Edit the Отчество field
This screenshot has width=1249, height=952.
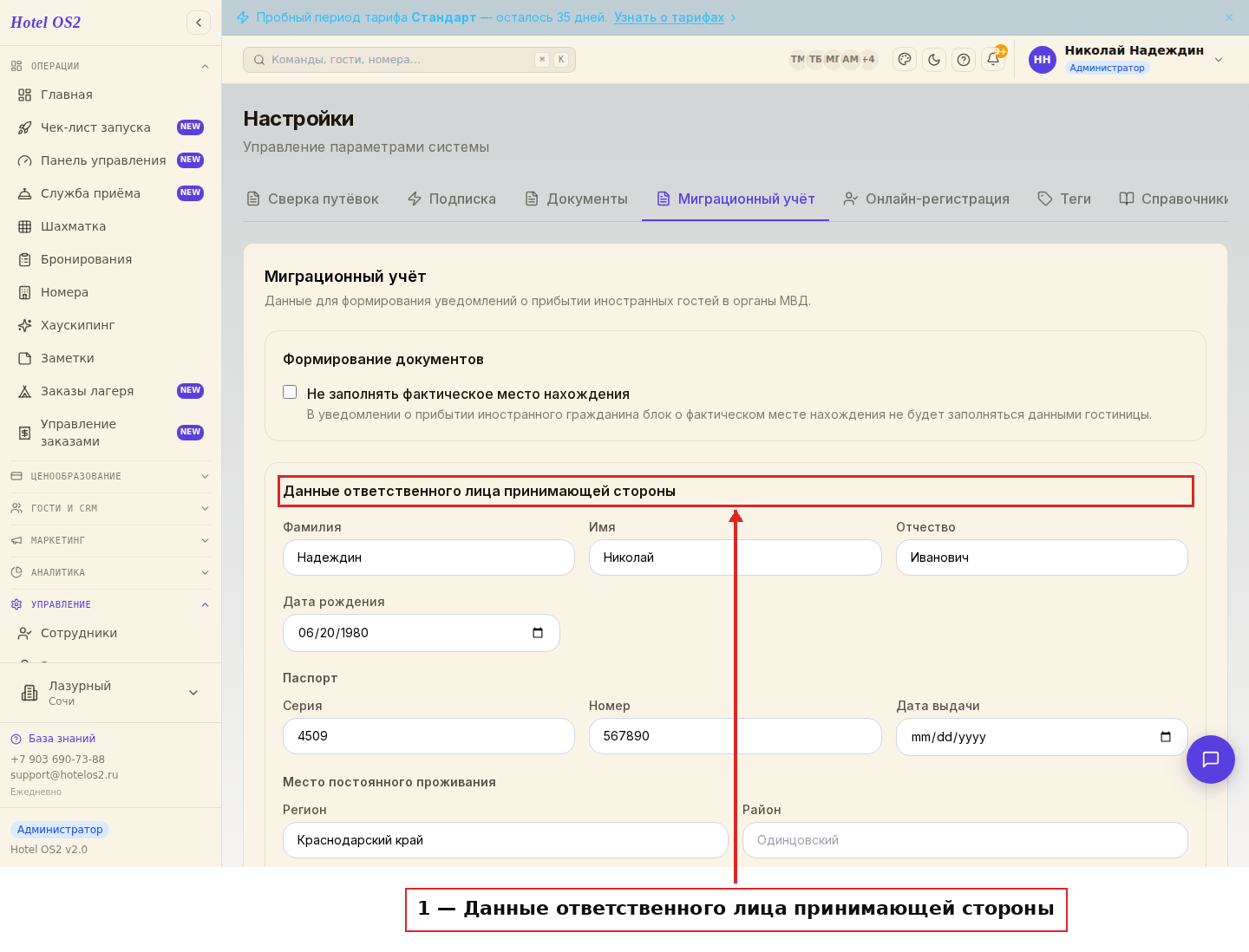tap(1042, 558)
